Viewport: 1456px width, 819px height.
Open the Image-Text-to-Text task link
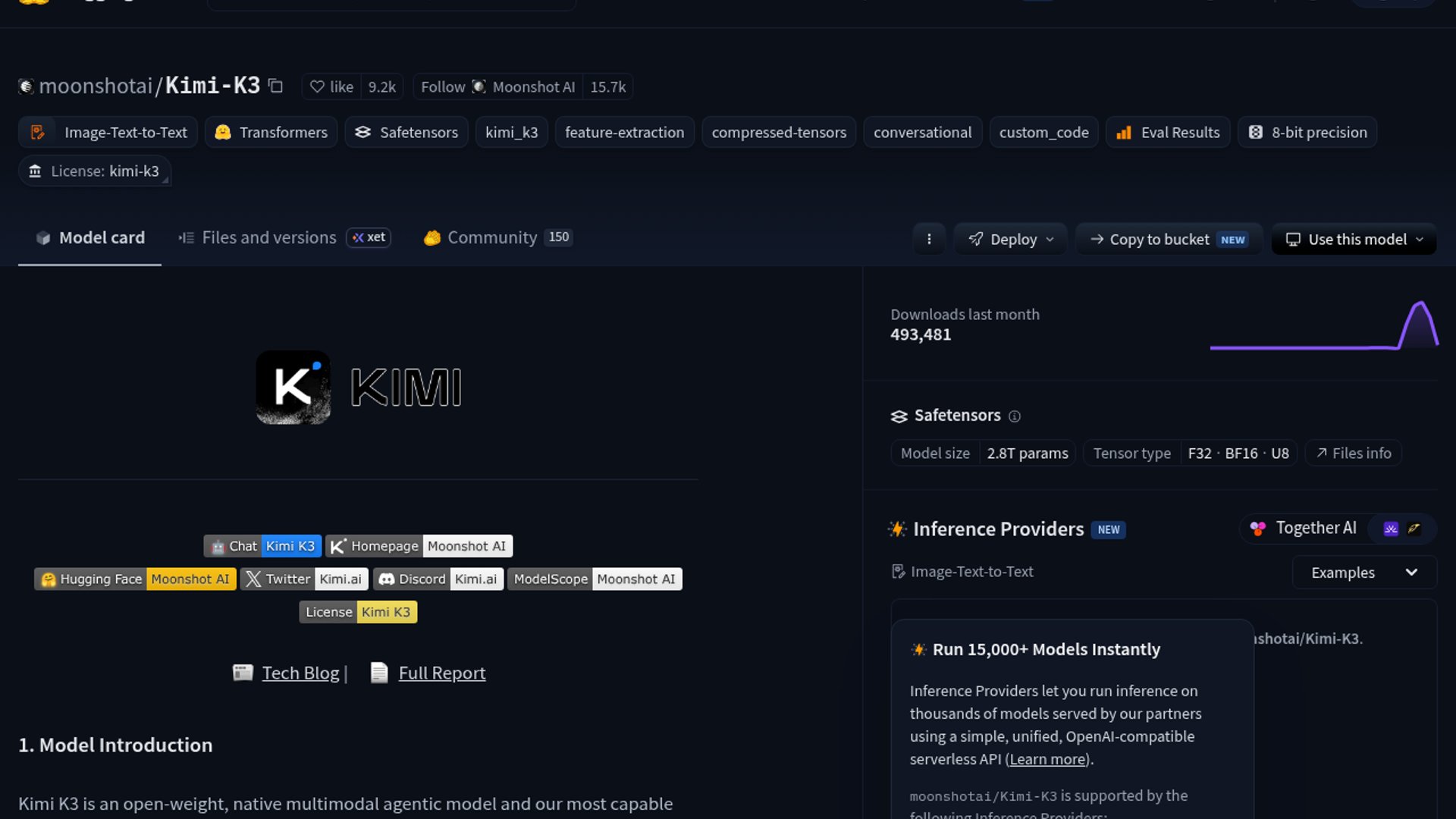click(962, 571)
